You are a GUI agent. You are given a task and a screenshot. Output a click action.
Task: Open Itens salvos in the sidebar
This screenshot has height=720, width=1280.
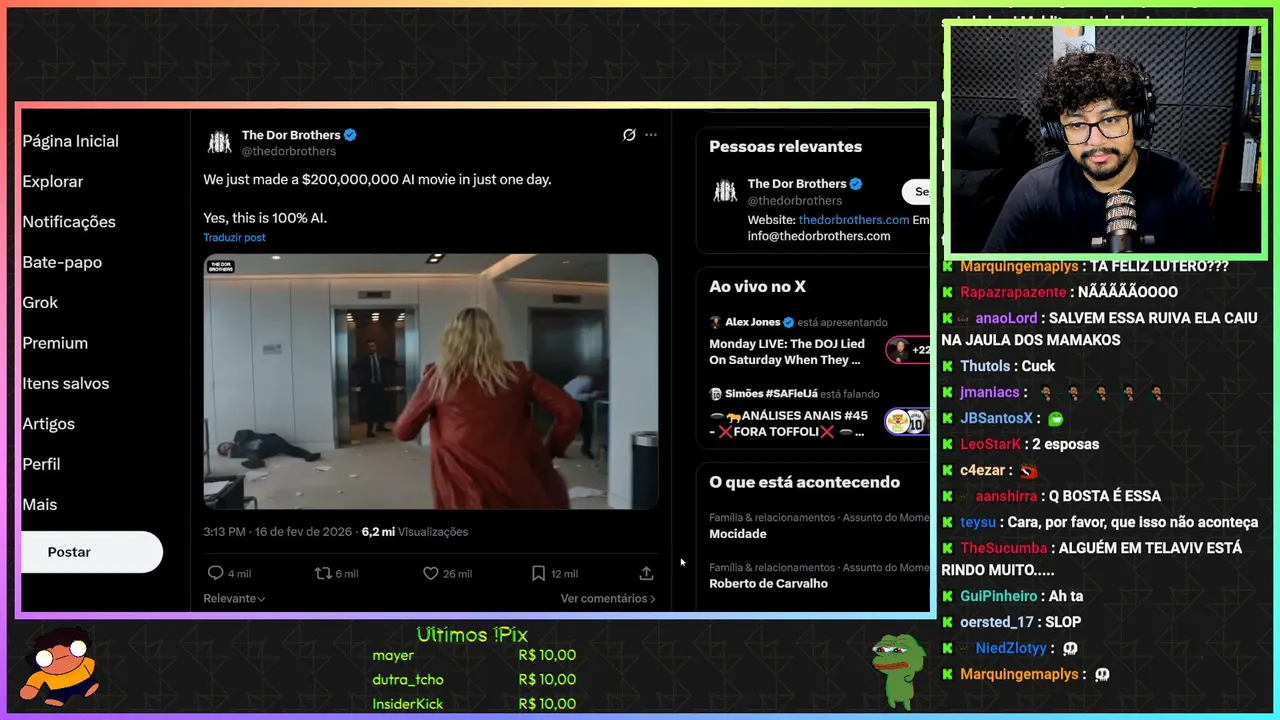tap(66, 383)
